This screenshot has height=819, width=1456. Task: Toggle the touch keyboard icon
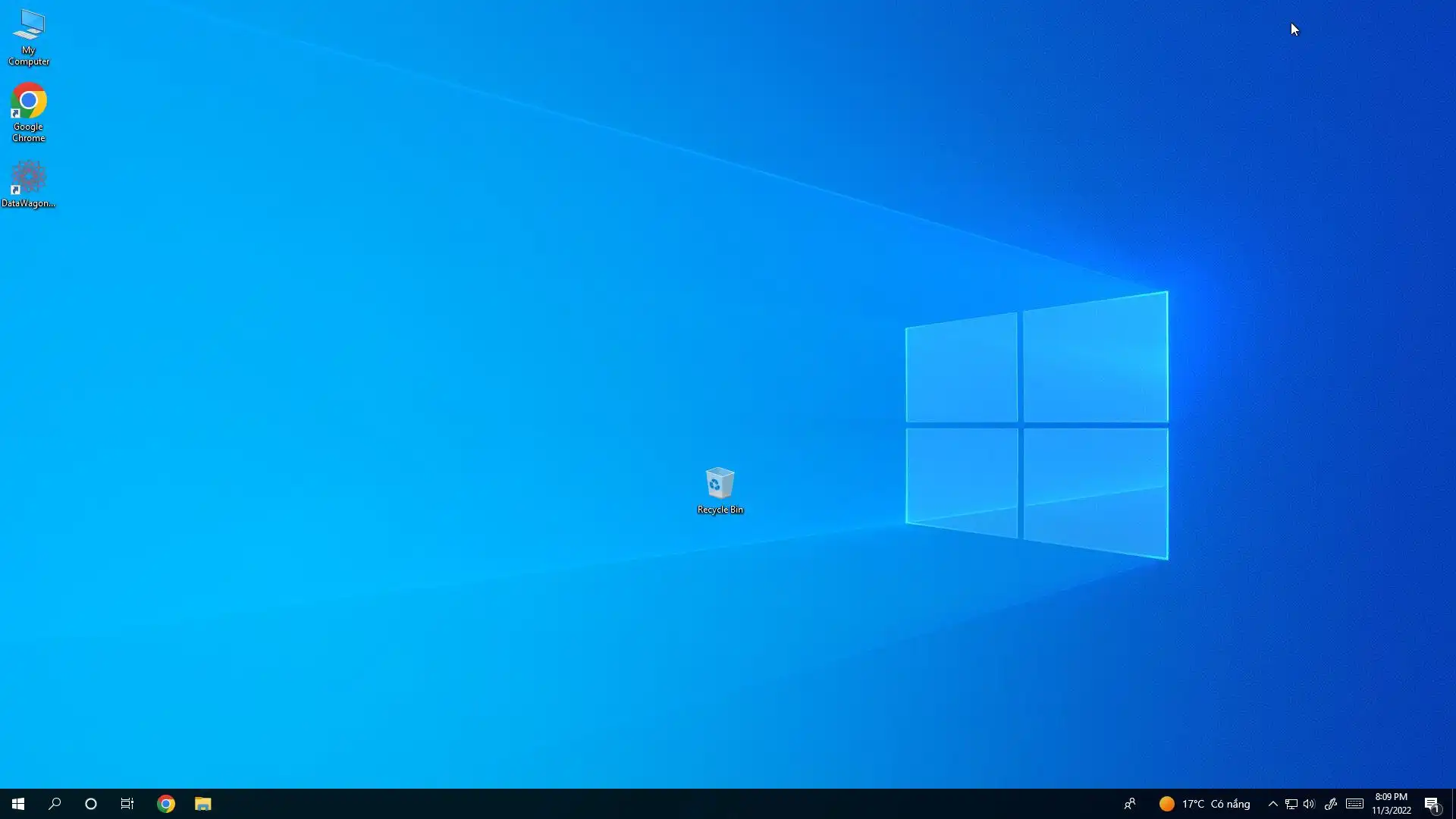pos(1355,804)
